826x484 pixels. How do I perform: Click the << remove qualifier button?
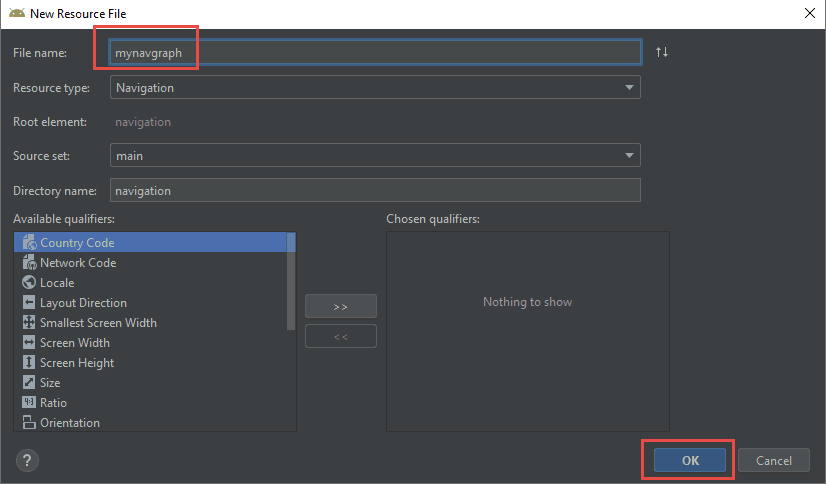340,337
